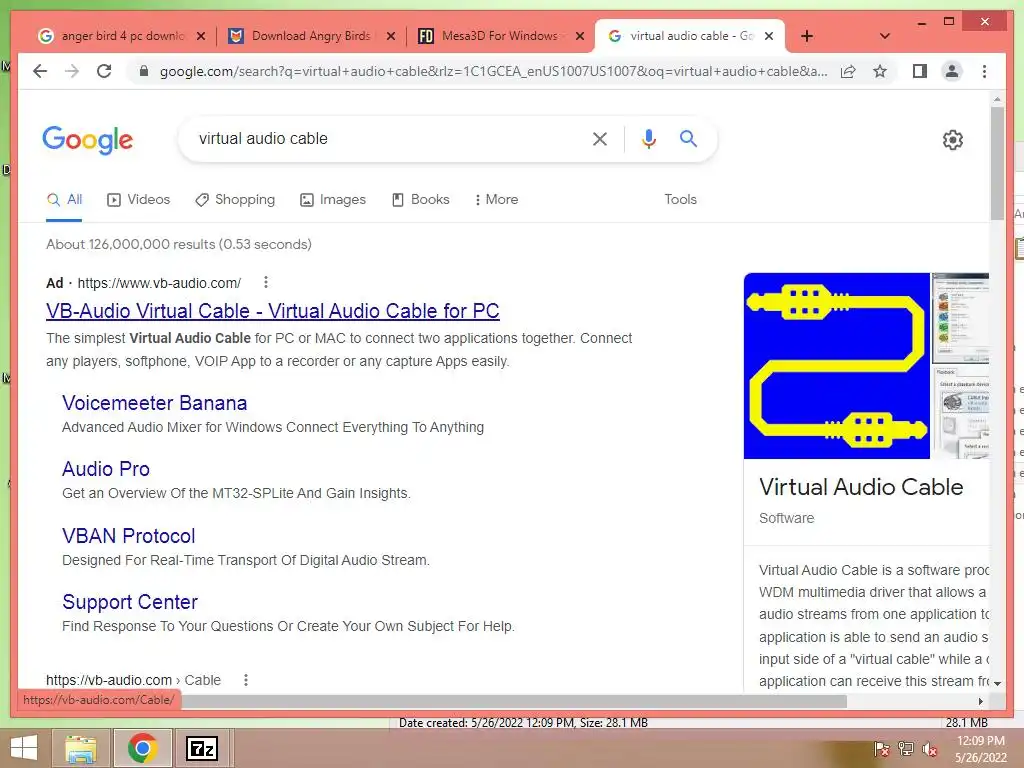
Task: Open the Support Center link
Action: pyautogui.click(x=130, y=602)
